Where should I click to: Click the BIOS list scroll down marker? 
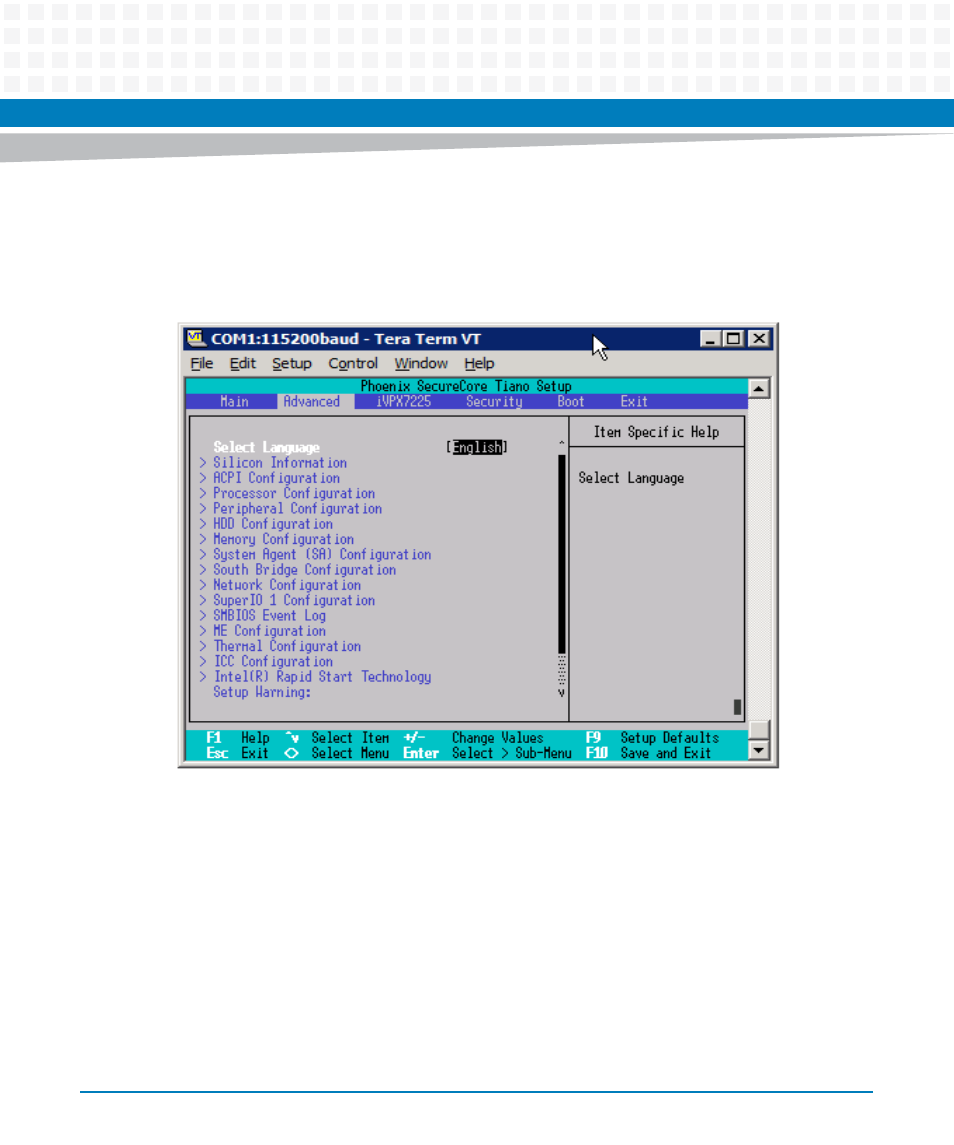561,693
